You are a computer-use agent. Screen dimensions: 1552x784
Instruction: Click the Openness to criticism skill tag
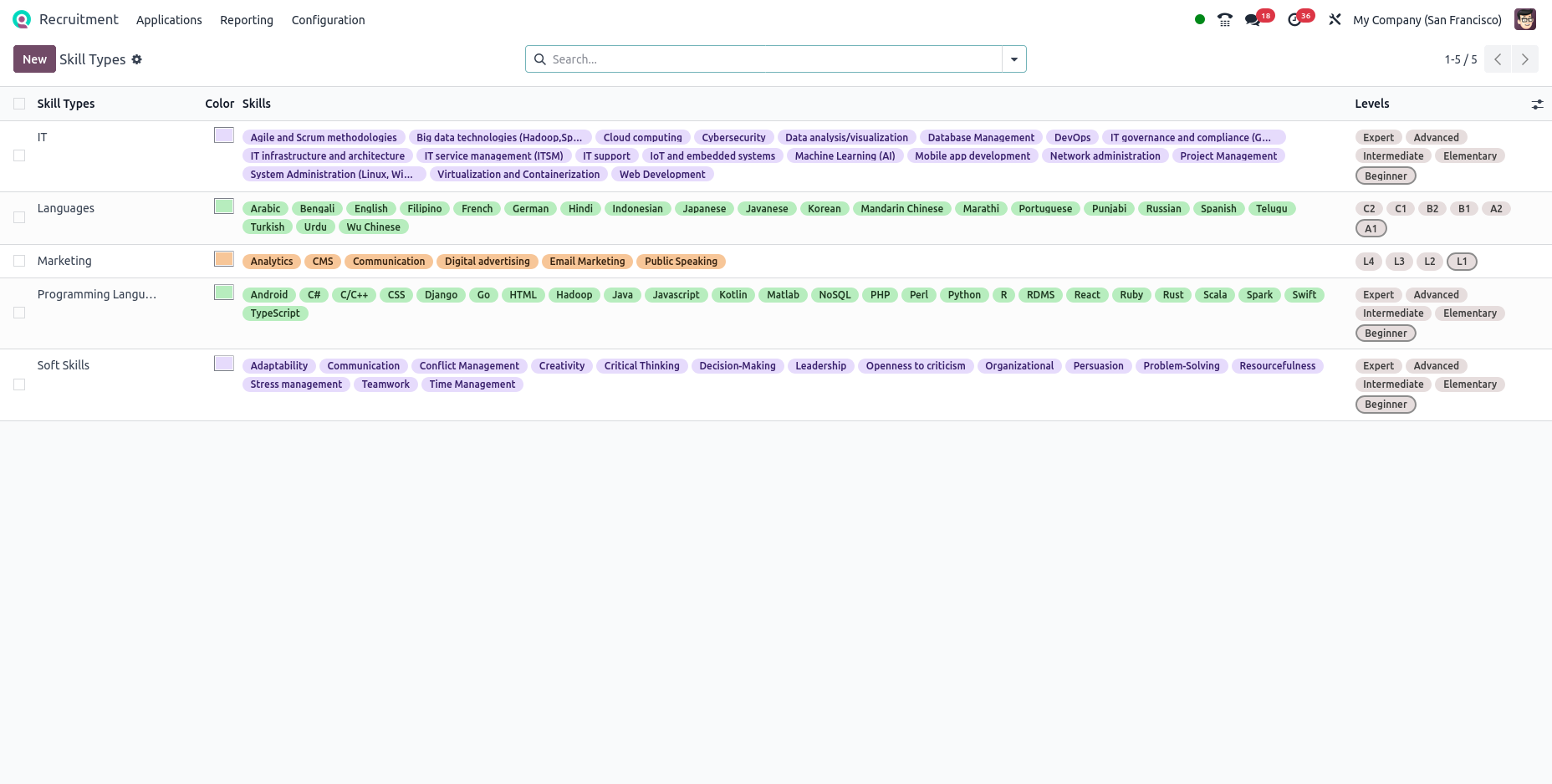[916, 365]
